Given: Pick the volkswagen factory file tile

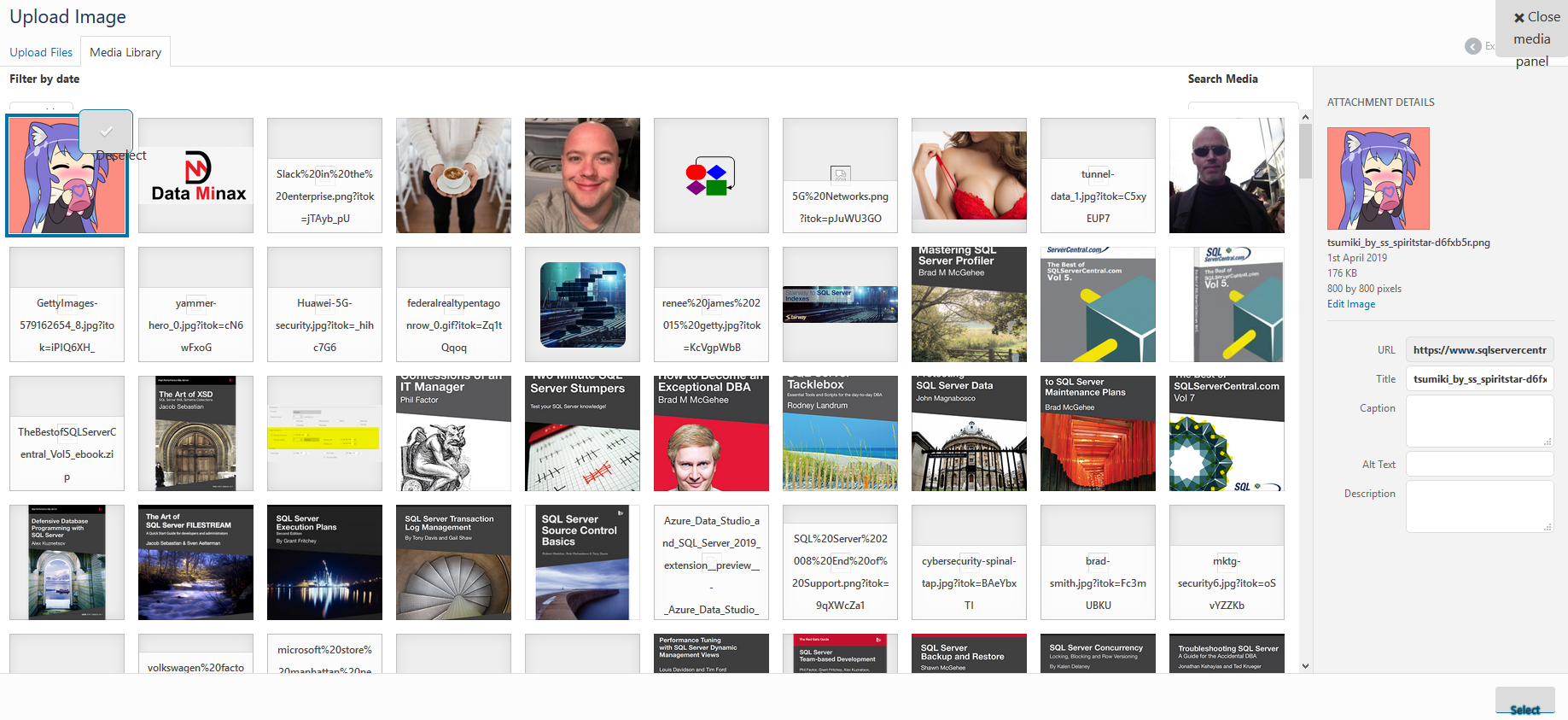Looking at the screenshot, I should point(196,653).
